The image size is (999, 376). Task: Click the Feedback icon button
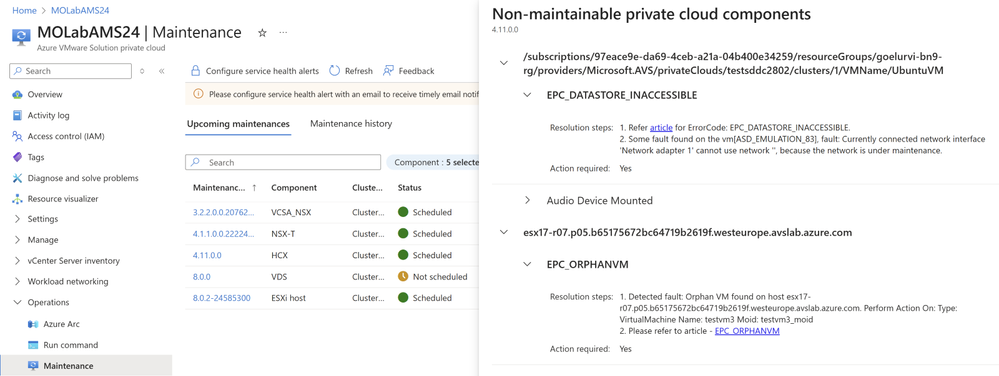[x=388, y=71]
